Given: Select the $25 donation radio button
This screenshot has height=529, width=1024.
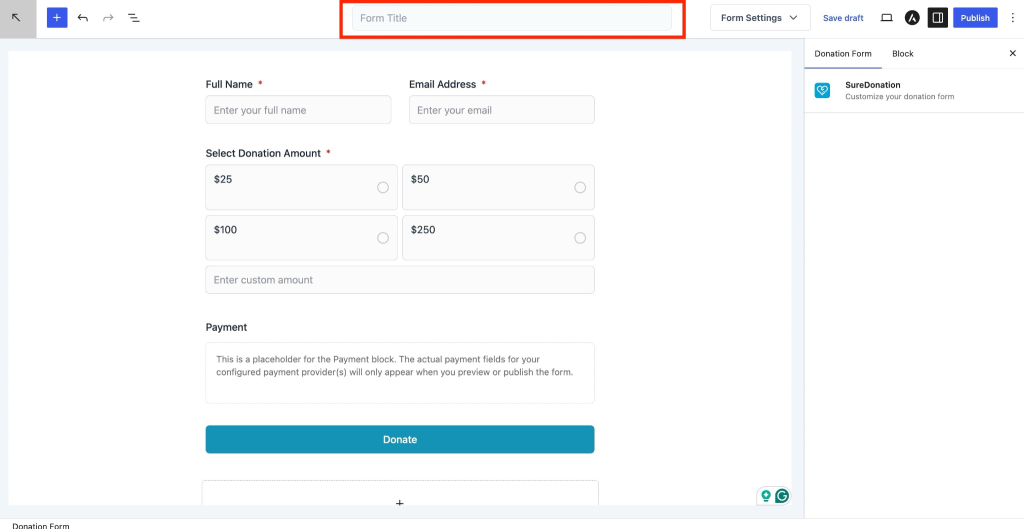Looking at the screenshot, I should [x=383, y=187].
